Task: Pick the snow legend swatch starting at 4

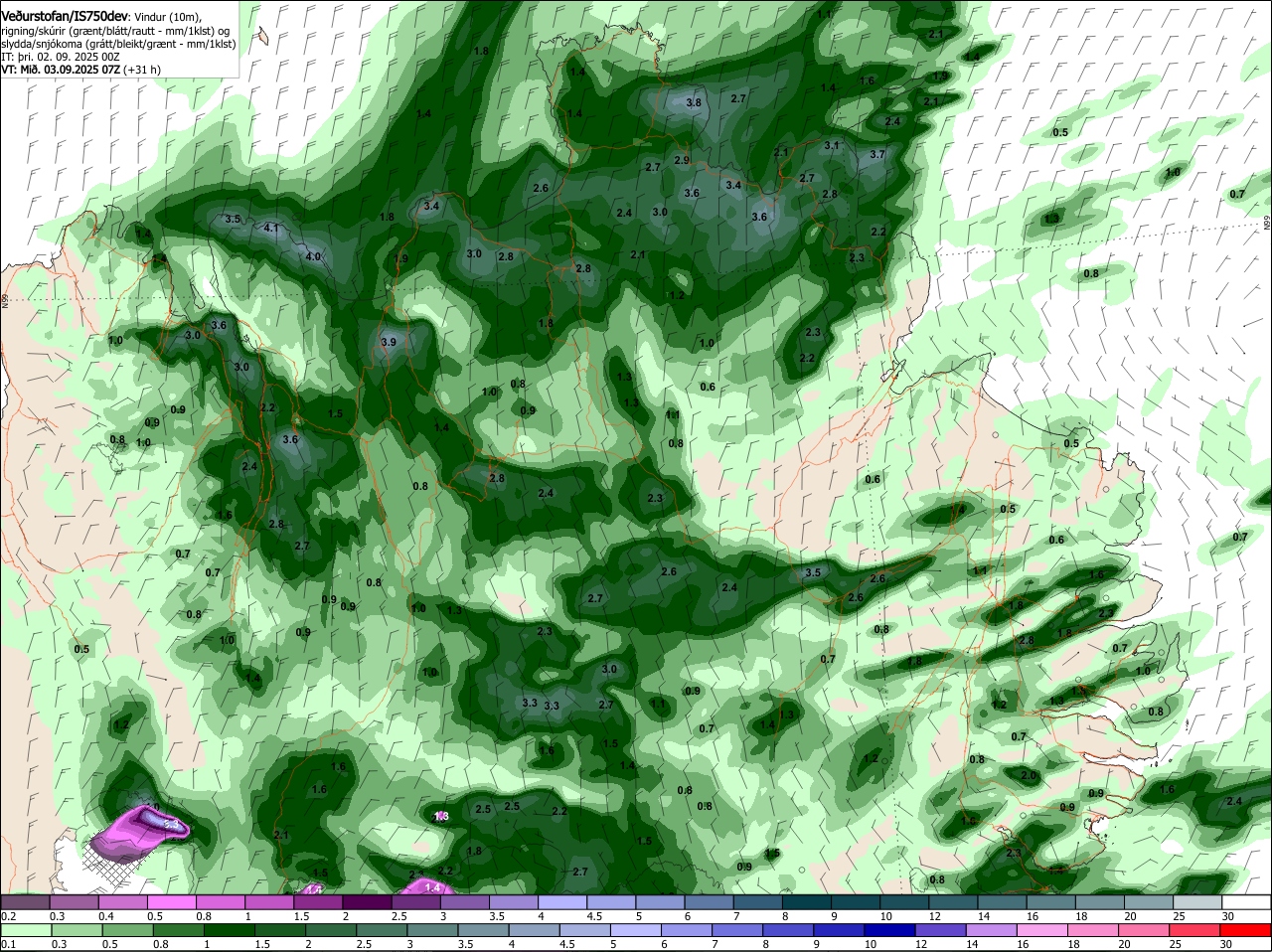Action: coord(562,901)
